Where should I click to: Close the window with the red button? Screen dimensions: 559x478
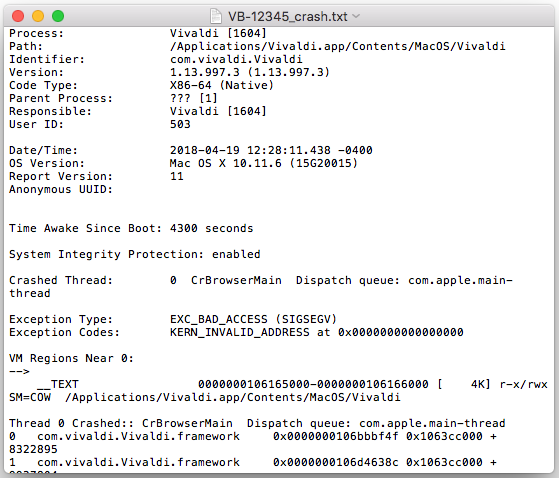(18, 16)
